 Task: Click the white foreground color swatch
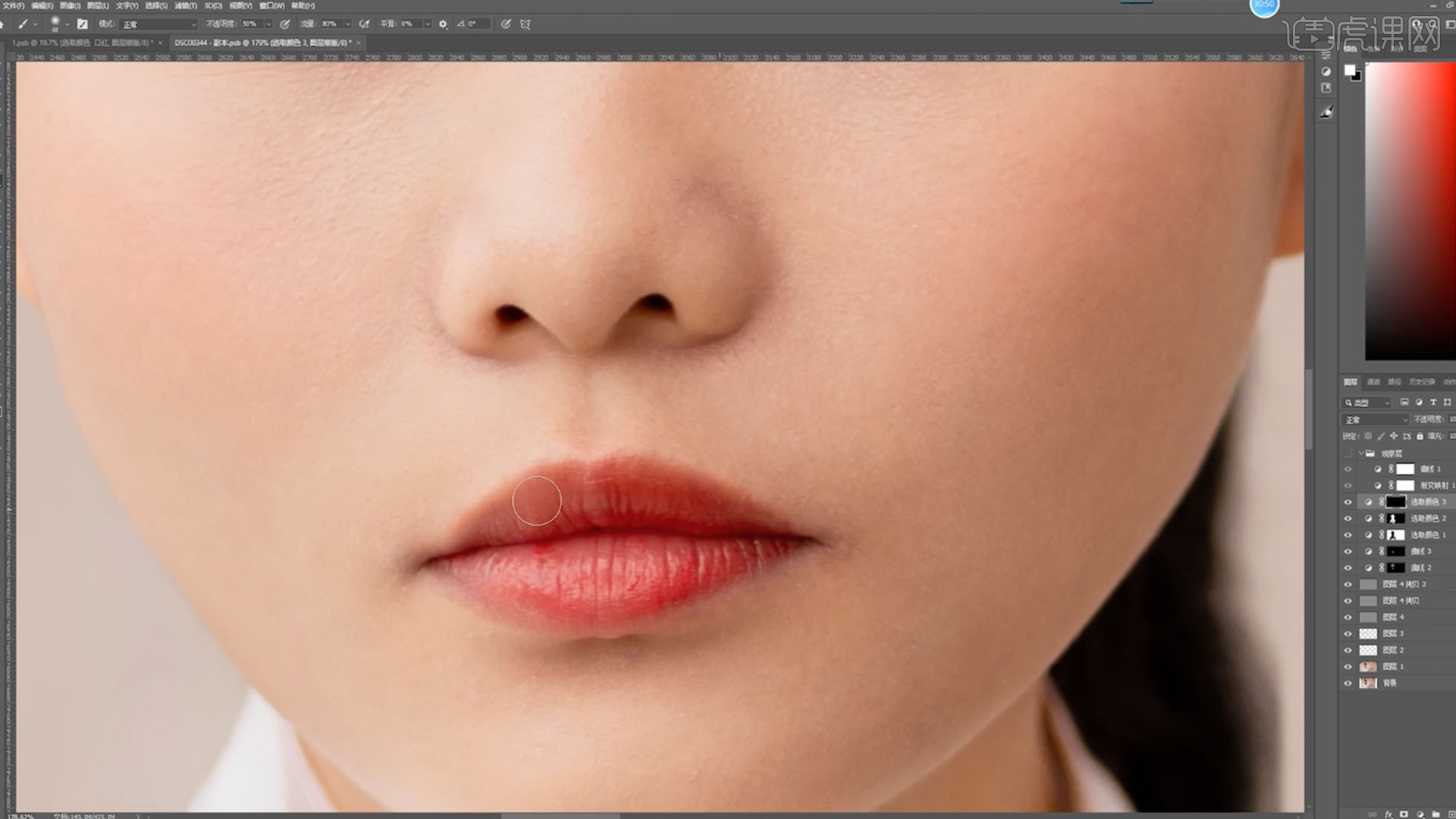coord(1349,71)
